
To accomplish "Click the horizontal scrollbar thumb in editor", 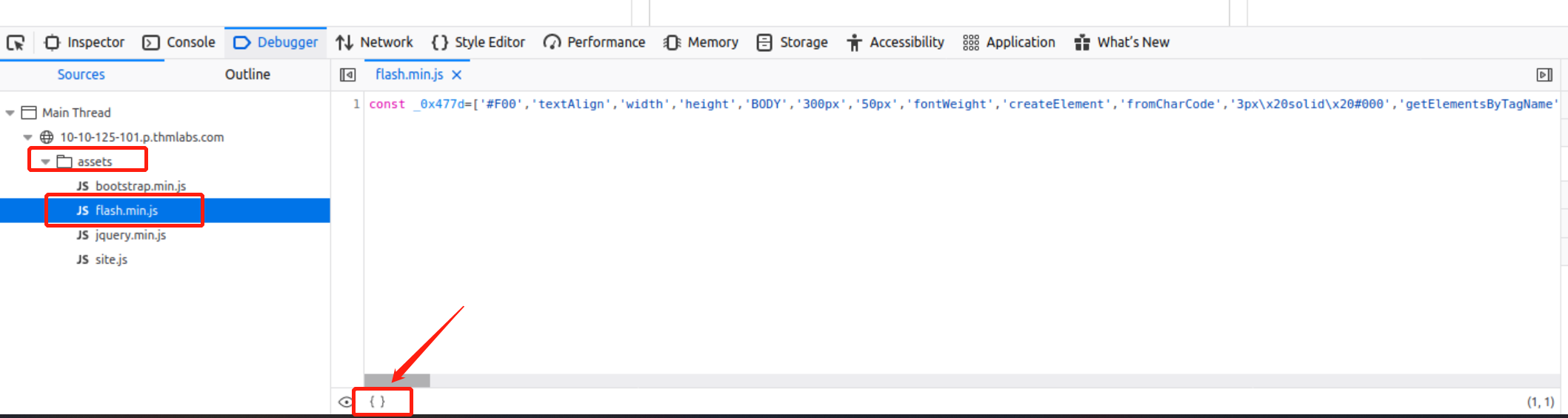I will pyautogui.click(x=397, y=380).
